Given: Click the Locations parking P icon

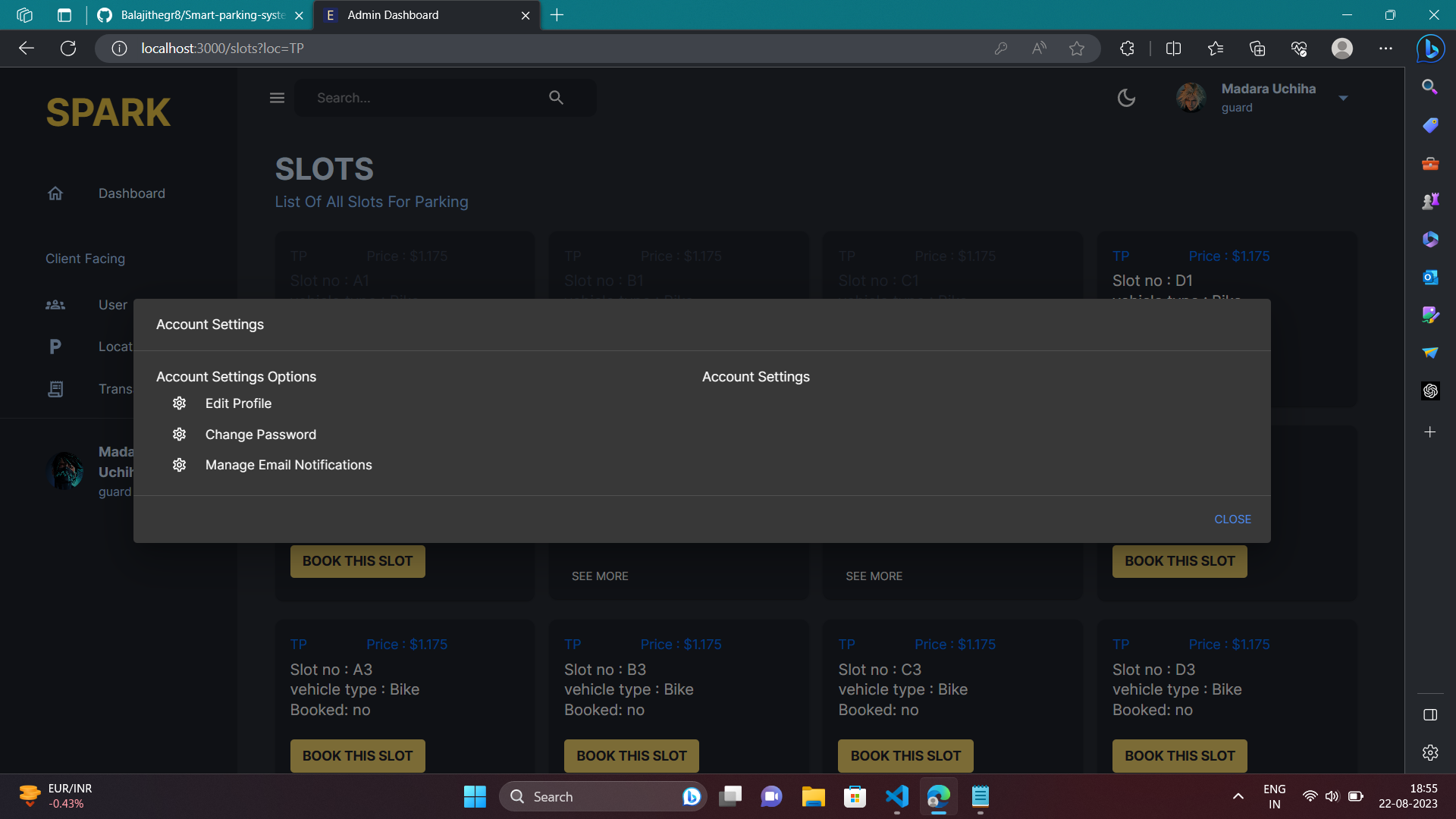Looking at the screenshot, I should click(55, 347).
